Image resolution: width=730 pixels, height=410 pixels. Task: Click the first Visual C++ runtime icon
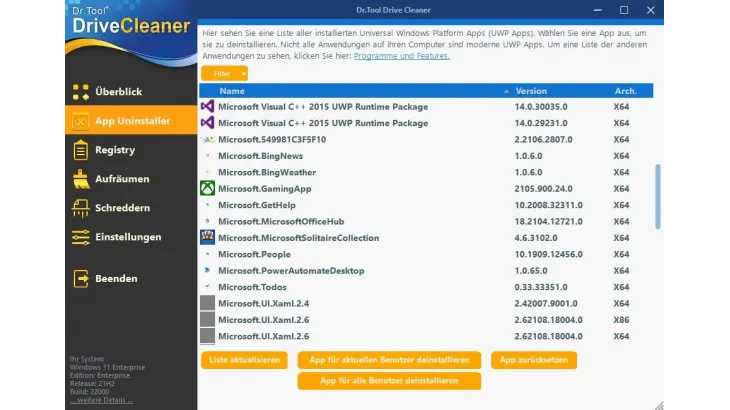pyautogui.click(x=207, y=106)
